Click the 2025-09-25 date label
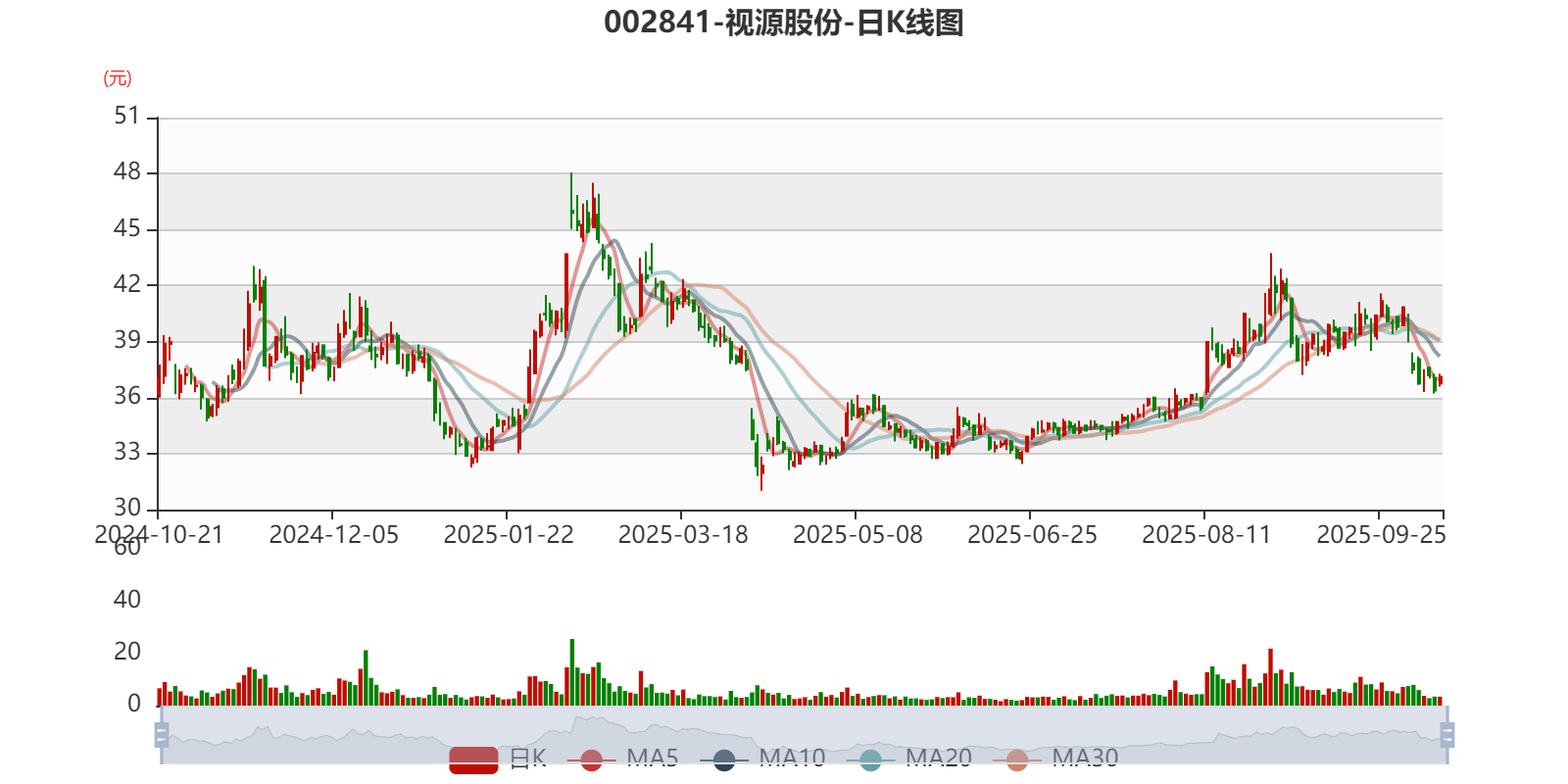 (x=1381, y=535)
